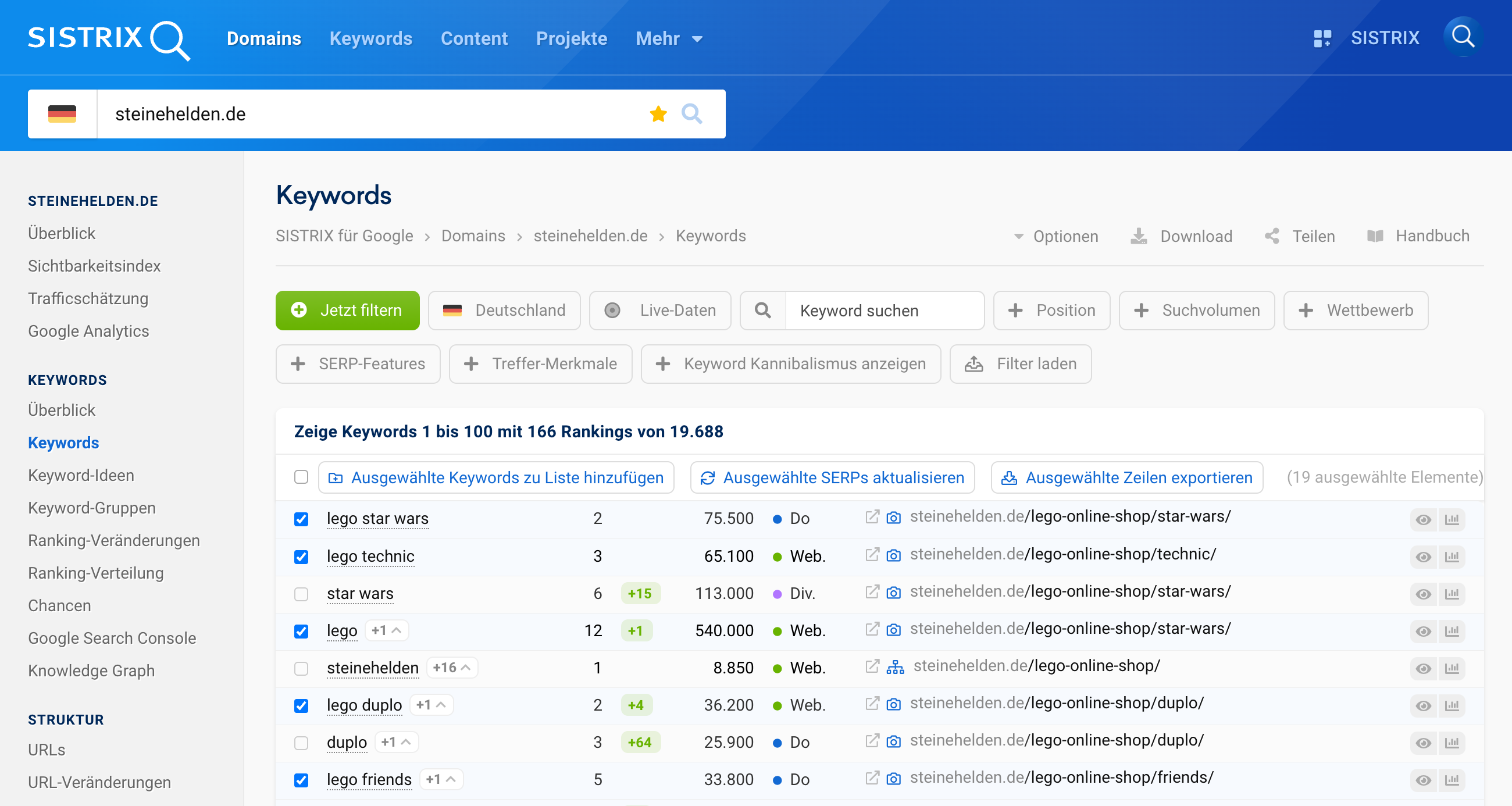1512x806 pixels.
Task: Click the Jetzt filtern button
Action: pyautogui.click(x=348, y=311)
